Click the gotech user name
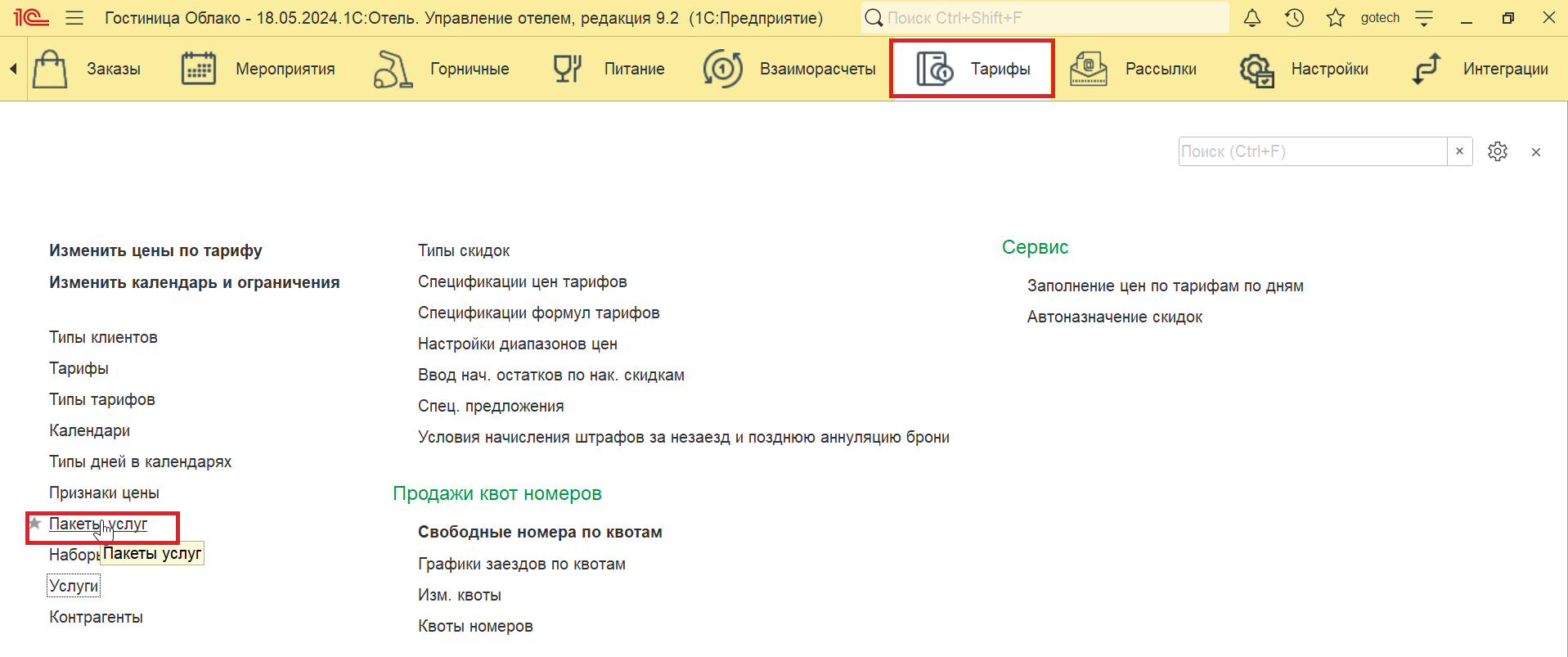This screenshot has height=657, width=1568. [1380, 17]
